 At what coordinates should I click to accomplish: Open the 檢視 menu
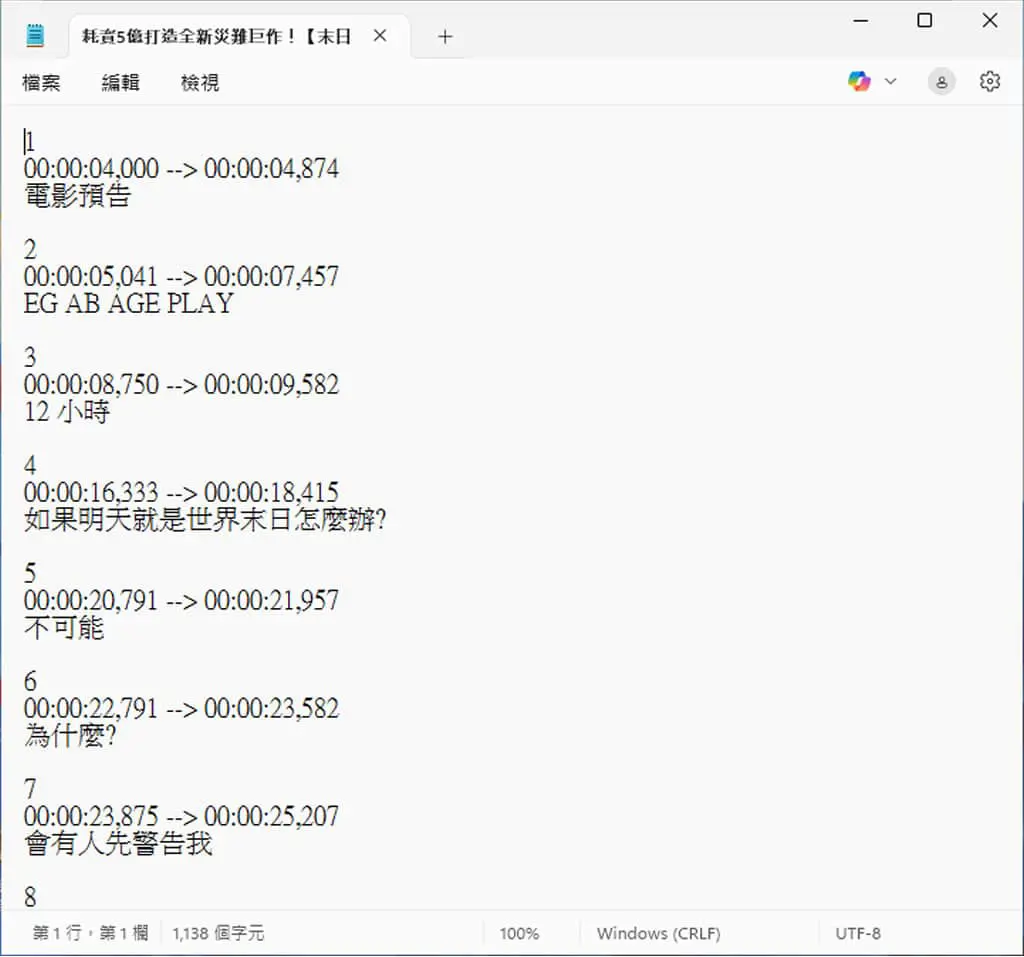click(x=200, y=82)
